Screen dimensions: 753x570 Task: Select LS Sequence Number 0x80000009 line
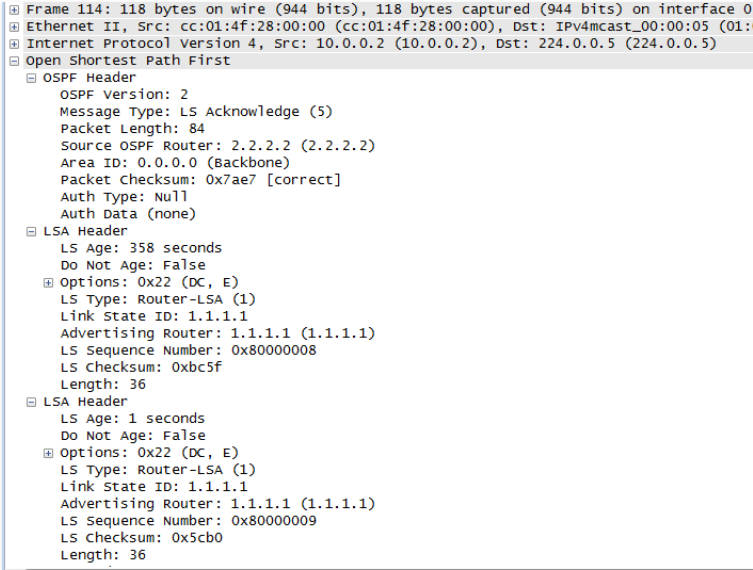188,521
